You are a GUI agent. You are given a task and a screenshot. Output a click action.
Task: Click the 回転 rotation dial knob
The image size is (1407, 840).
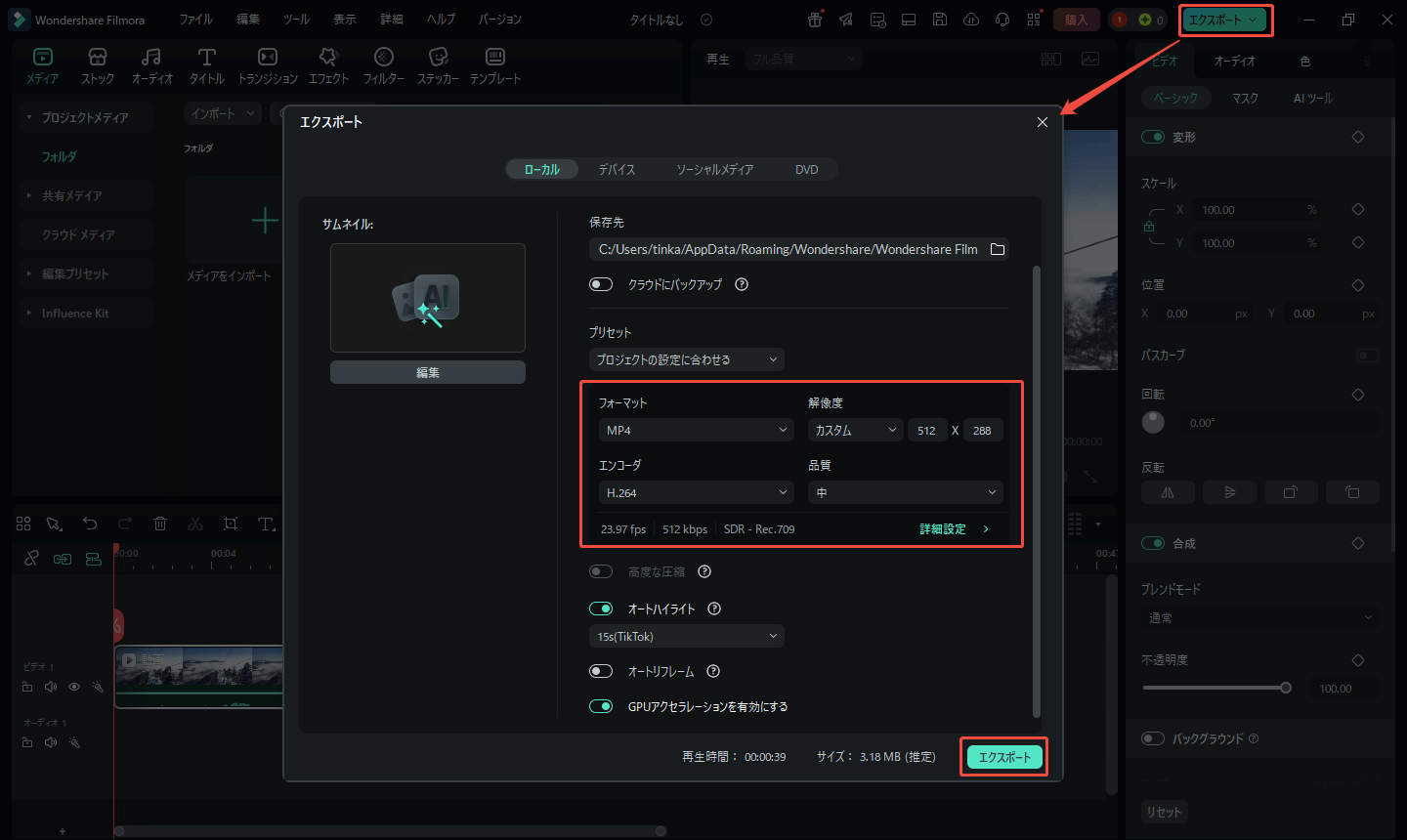[1153, 422]
